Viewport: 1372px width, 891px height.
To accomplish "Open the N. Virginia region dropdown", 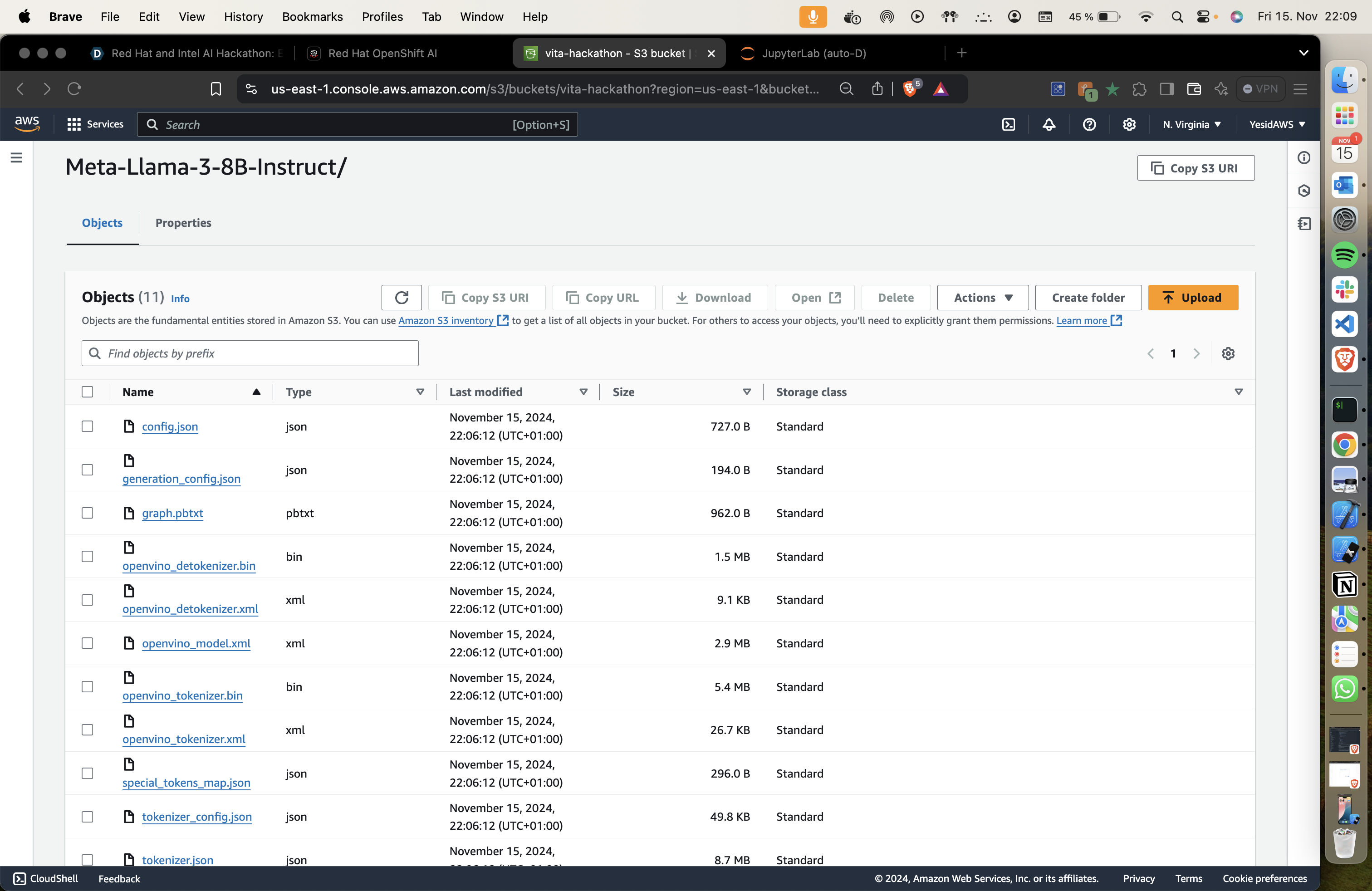I will [x=1191, y=124].
